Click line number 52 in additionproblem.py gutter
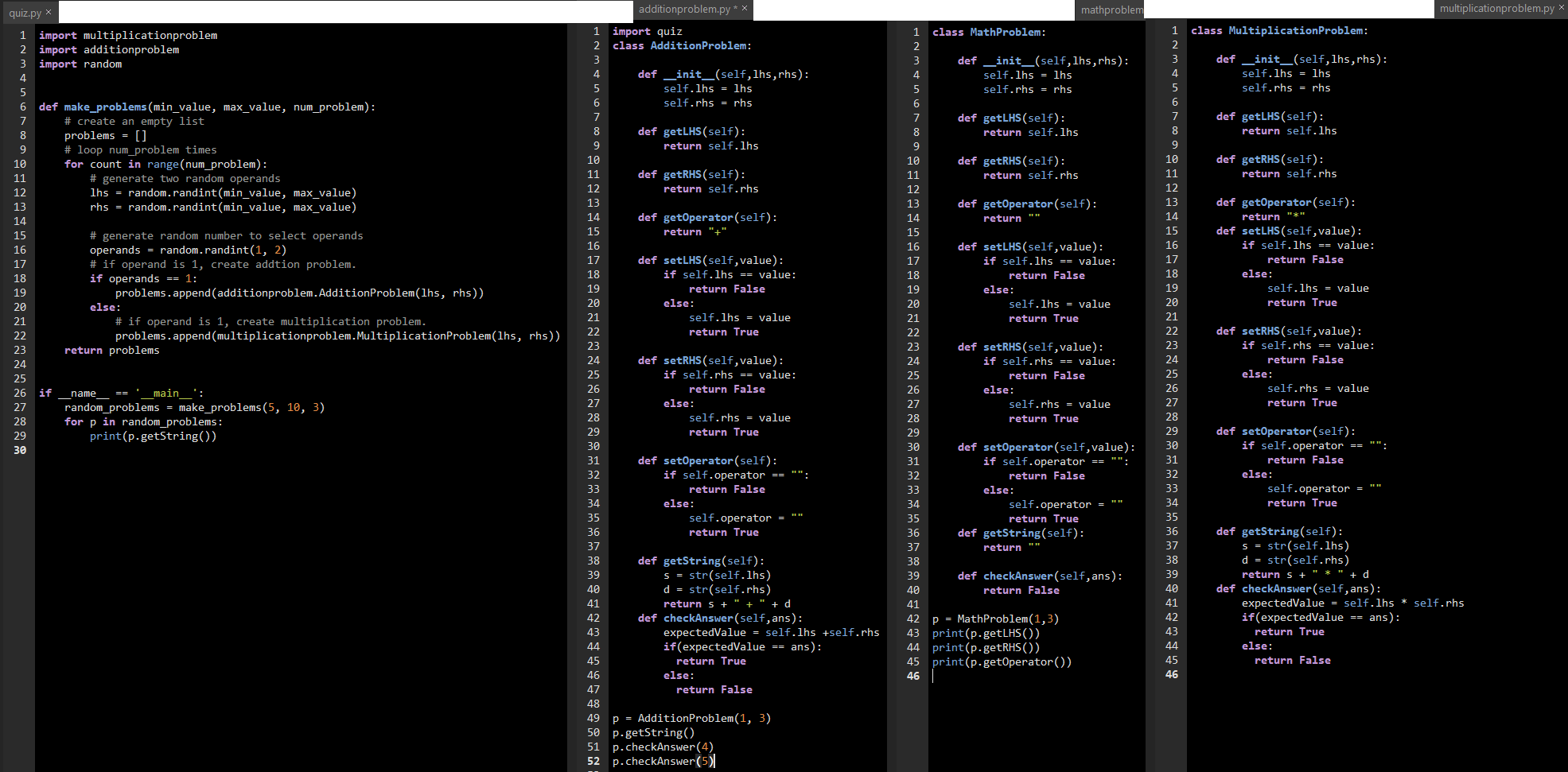 point(593,761)
